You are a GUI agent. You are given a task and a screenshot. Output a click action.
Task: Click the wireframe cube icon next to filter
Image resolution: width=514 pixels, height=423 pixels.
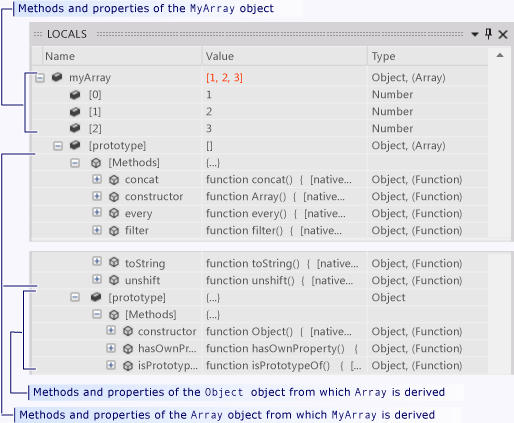(114, 231)
